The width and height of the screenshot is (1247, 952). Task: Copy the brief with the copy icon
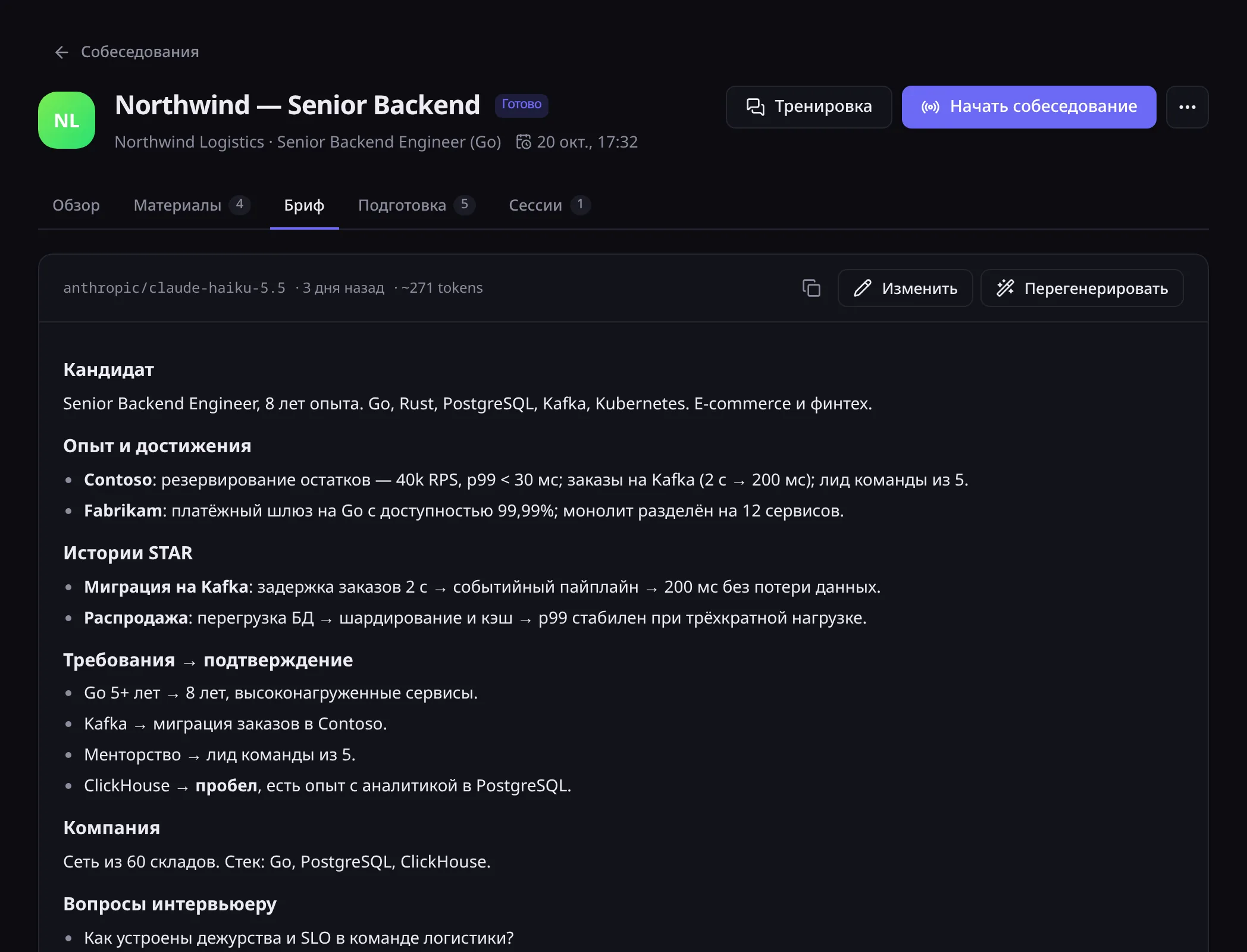pyautogui.click(x=811, y=288)
